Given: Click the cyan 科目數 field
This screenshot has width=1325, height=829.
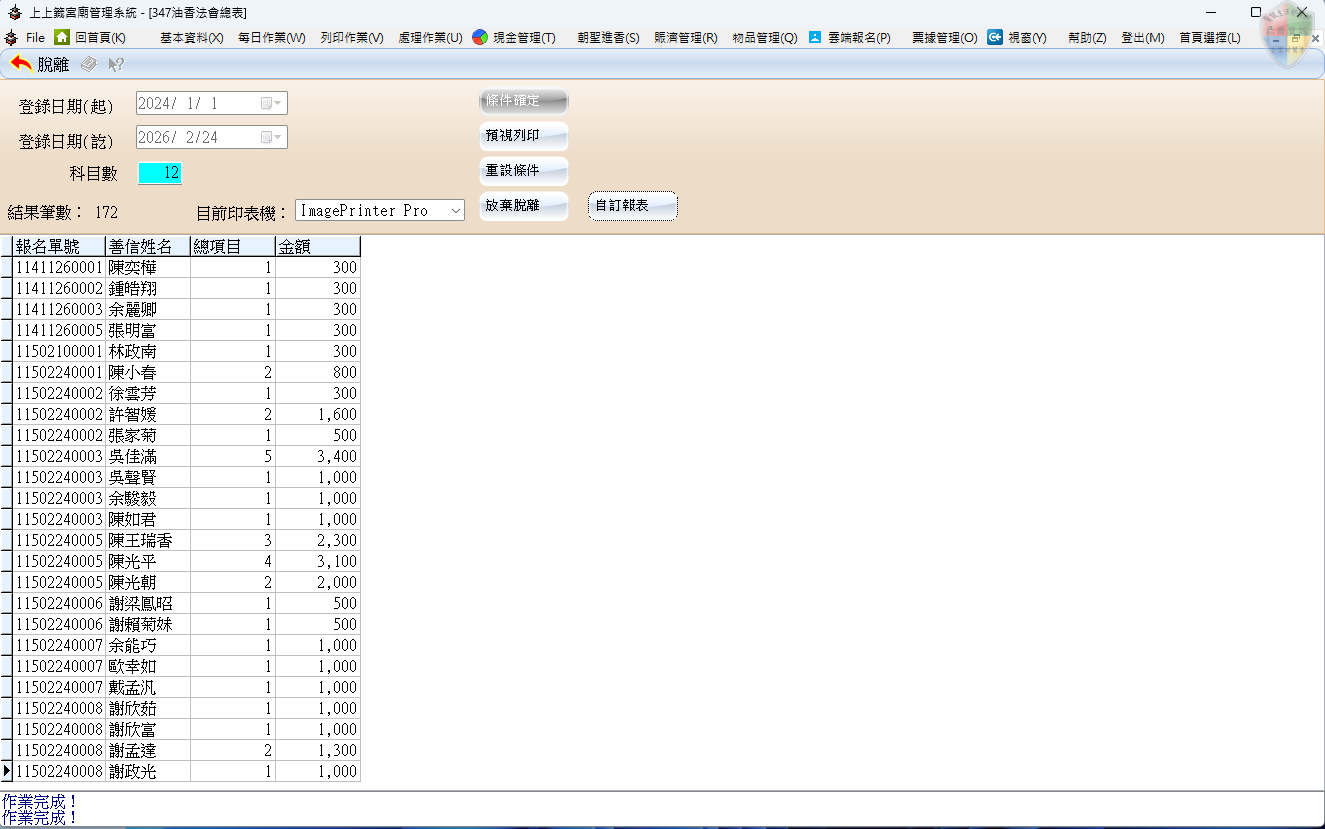Looking at the screenshot, I should [x=160, y=173].
